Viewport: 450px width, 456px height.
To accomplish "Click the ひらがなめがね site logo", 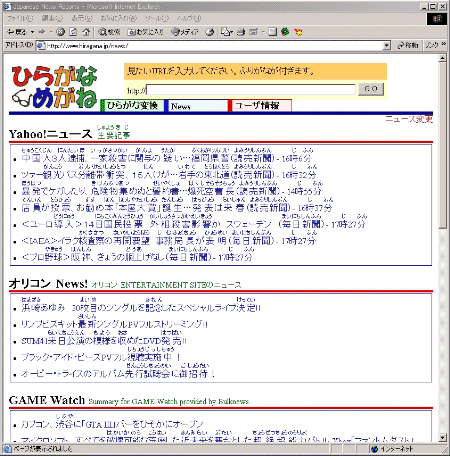I will tap(55, 87).
